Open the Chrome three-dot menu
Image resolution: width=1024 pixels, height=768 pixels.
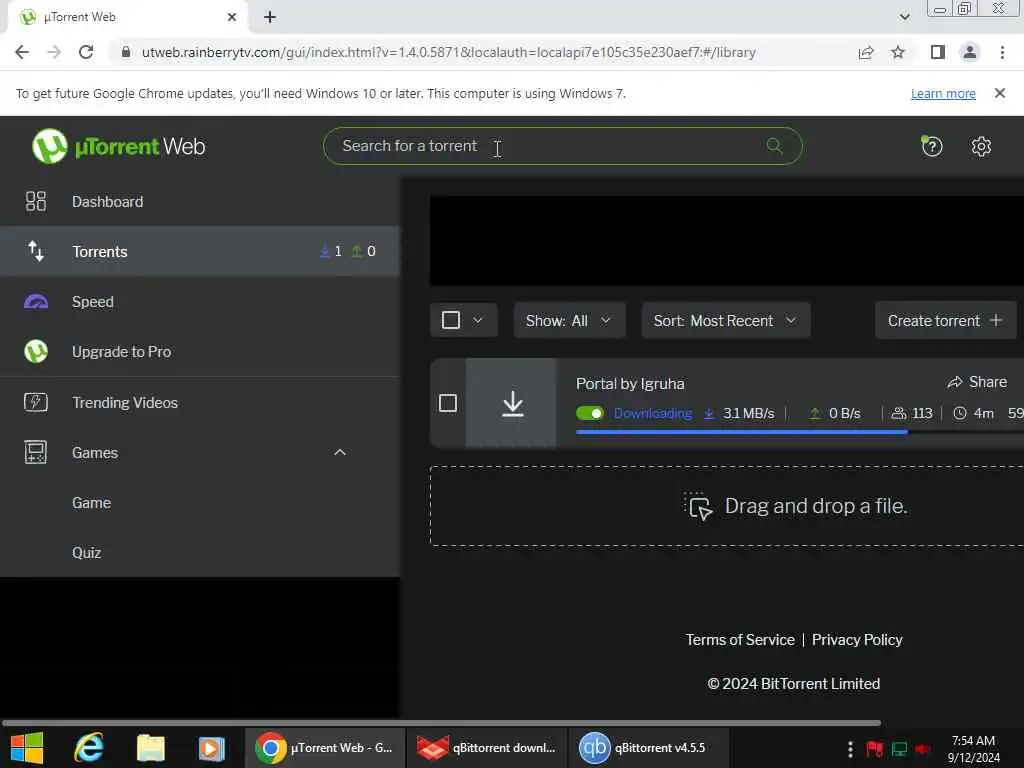[1002, 52]
